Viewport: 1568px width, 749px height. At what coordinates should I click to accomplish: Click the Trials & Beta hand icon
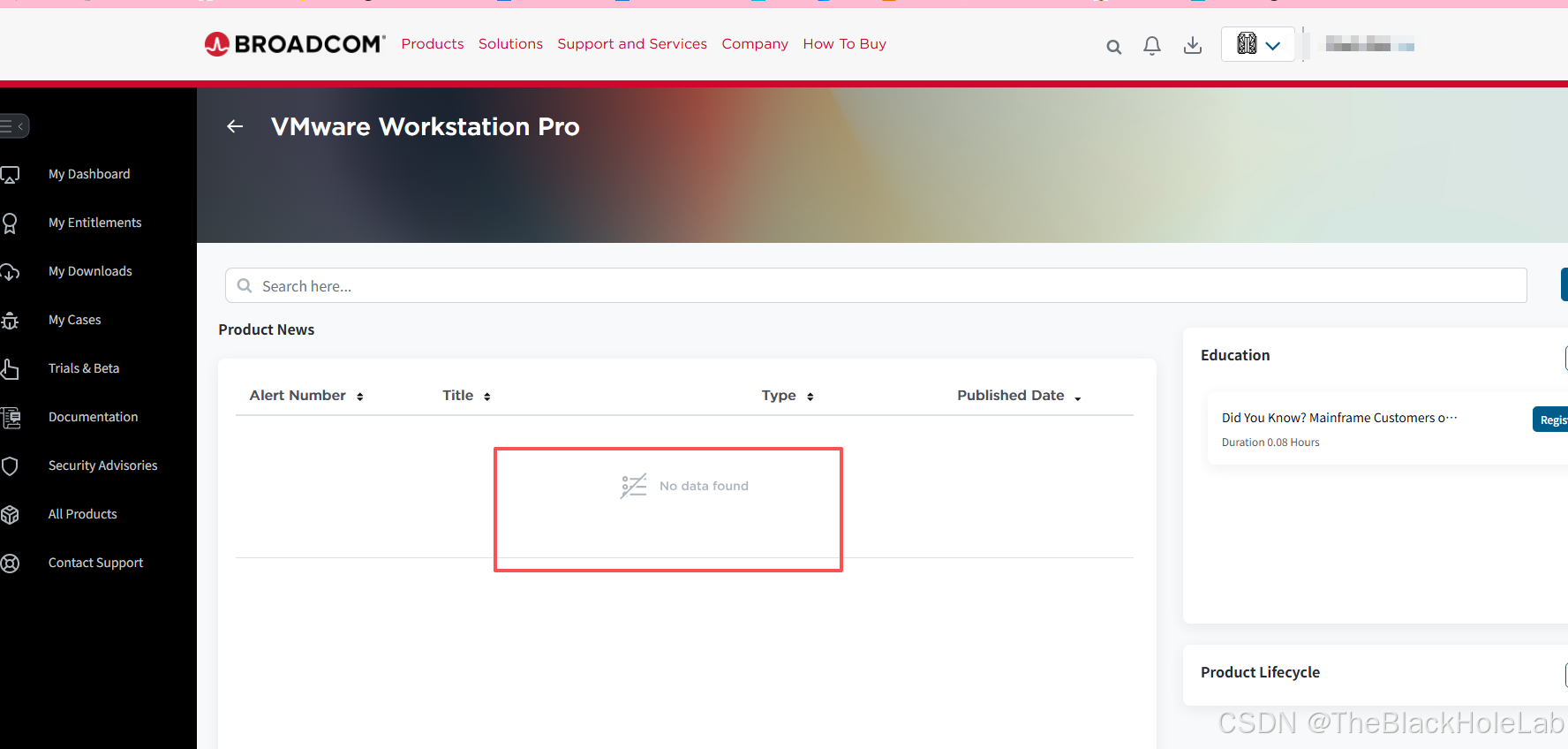(x=10, y=369)
